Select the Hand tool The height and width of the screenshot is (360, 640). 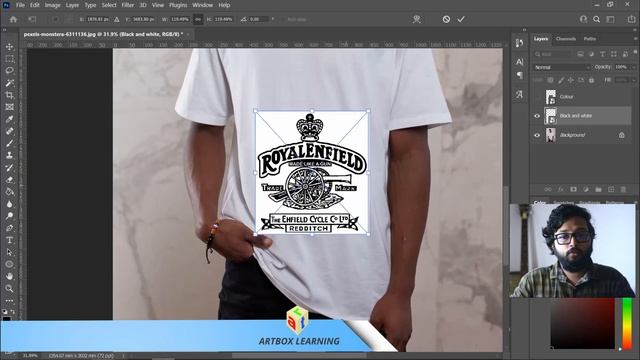point(9,276)
